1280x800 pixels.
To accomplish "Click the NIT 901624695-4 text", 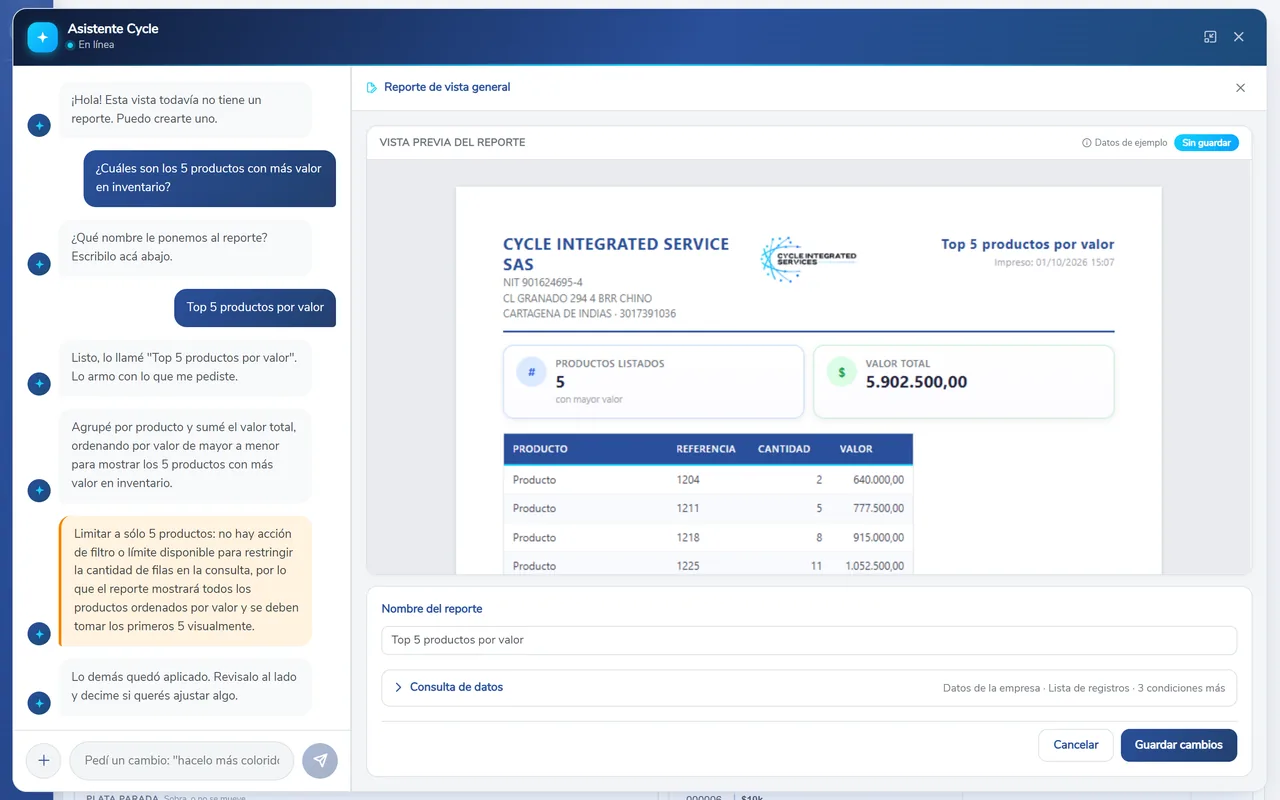I will tap(543, 283).
